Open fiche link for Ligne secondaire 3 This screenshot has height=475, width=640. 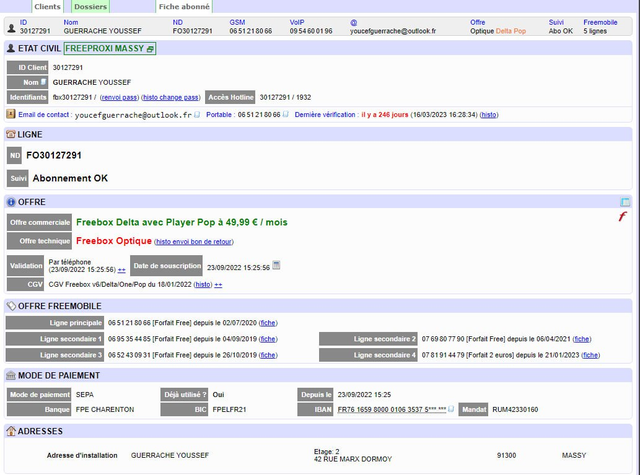tap(268, 355)
